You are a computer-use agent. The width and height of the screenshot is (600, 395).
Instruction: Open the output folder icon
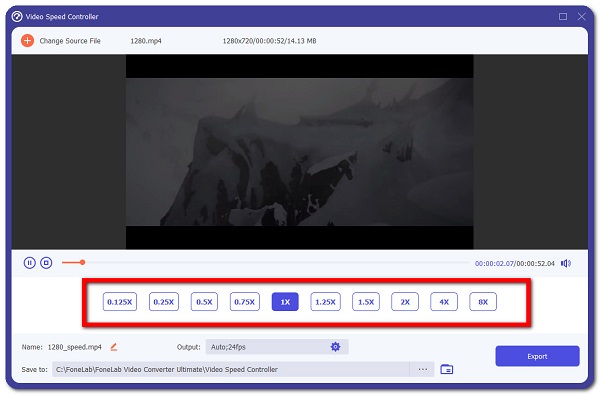coord(447,369)
